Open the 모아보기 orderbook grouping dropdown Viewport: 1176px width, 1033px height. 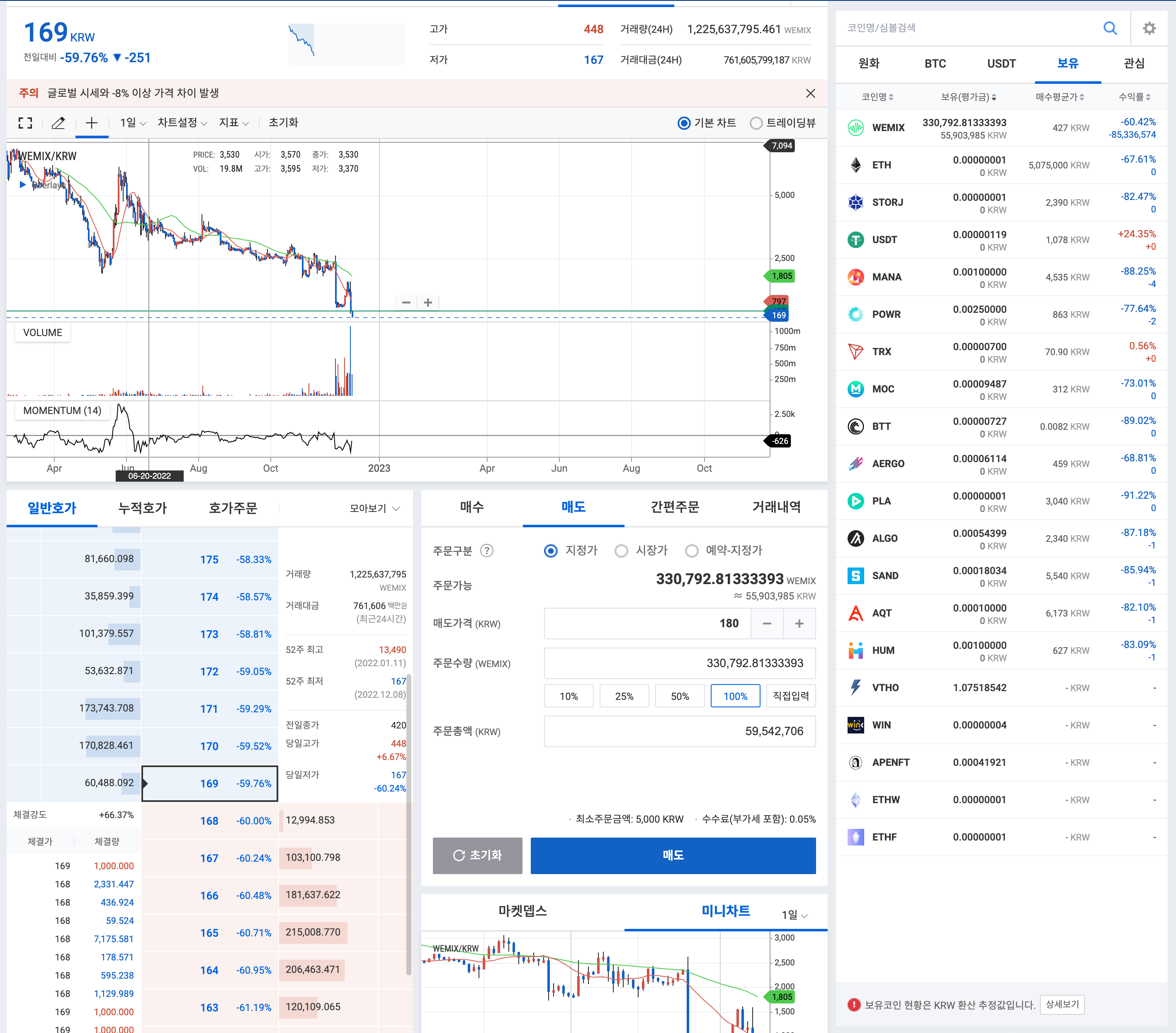pyautogui.click(x=374, y=508)
